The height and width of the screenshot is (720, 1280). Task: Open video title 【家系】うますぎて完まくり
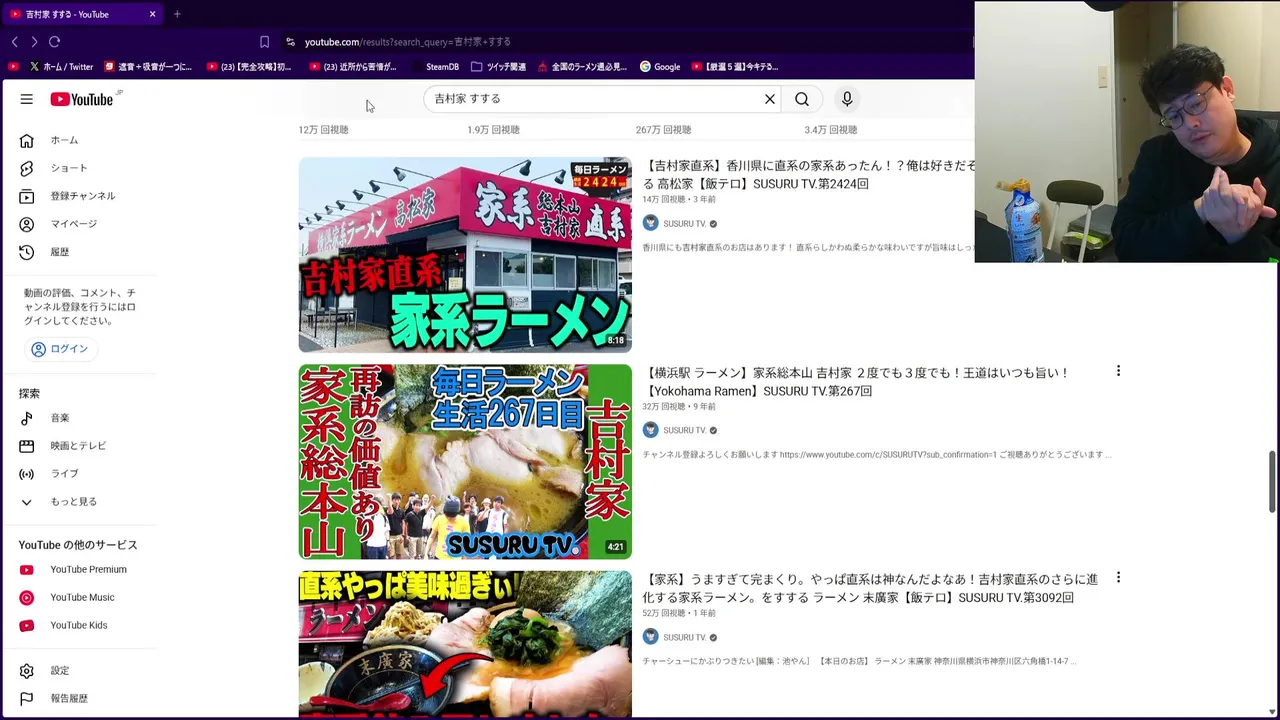coord(870,588)
